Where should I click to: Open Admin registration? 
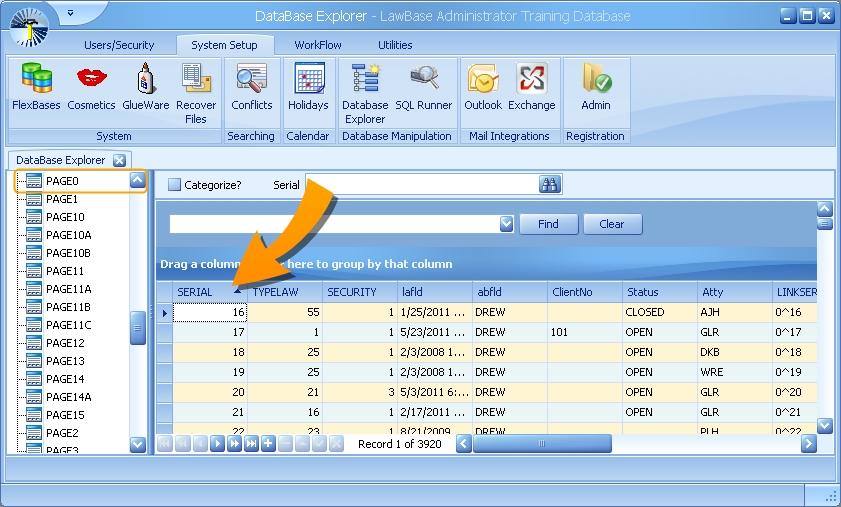[595, 87]
